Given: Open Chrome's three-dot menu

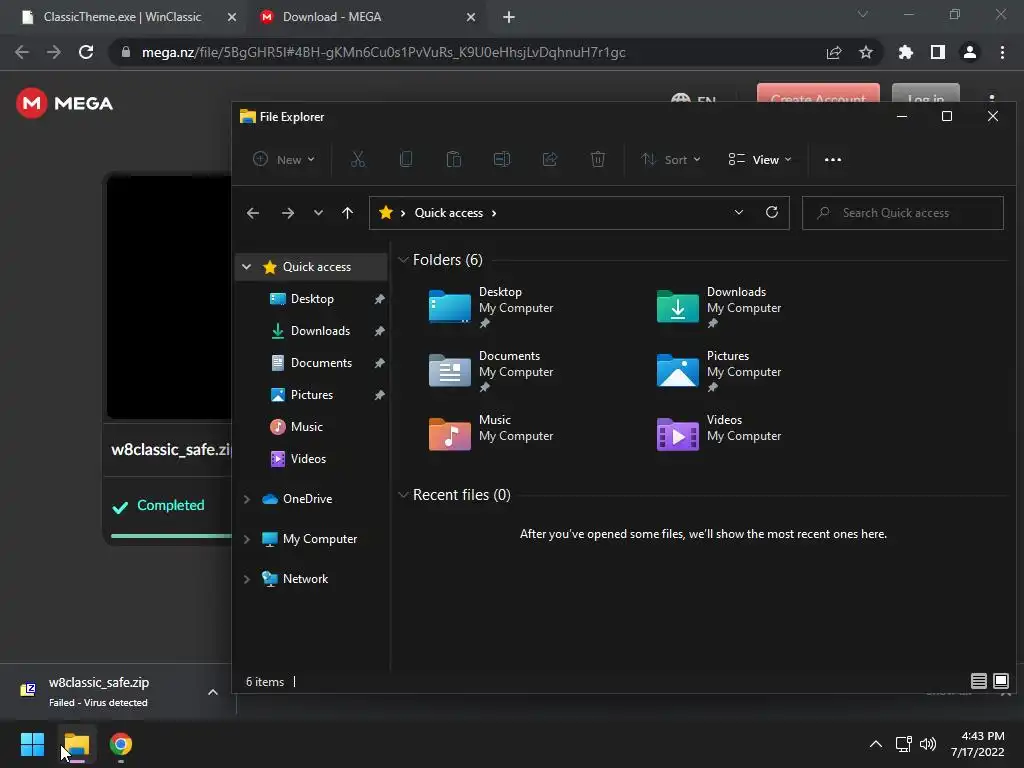Looking at the screenshot, I should pos(1002,52).
